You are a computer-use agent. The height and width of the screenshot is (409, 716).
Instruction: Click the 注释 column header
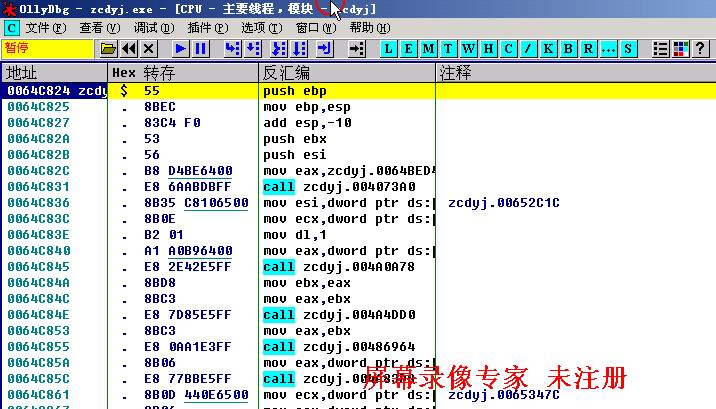tap(576, 73)
